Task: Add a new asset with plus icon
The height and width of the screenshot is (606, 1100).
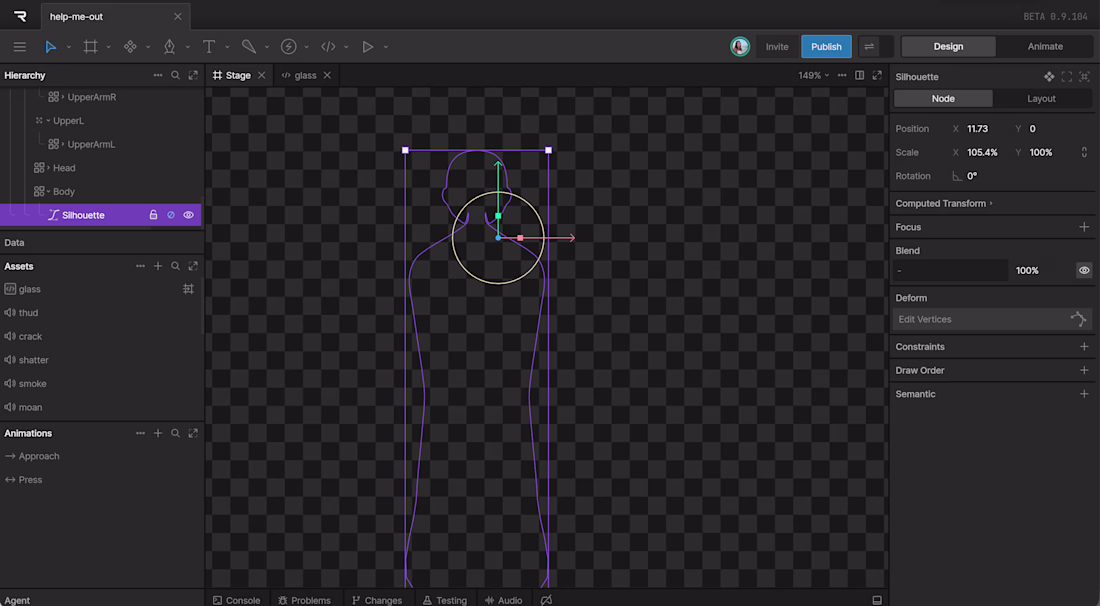Action: coord(158,267)
